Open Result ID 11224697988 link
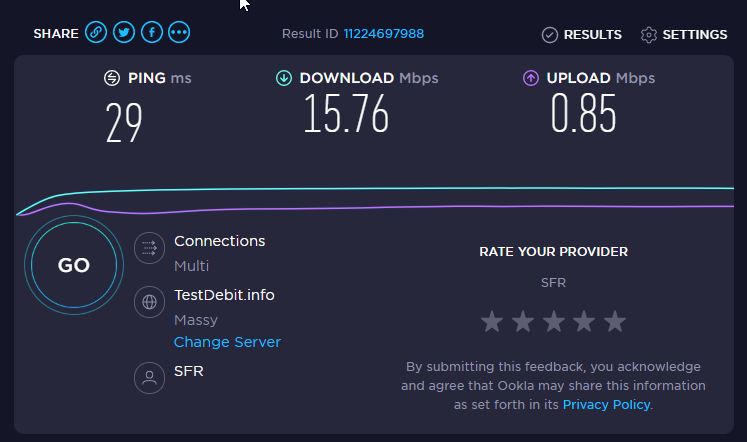The width and height of the screenshot is (747, 442). coord(384,34)
